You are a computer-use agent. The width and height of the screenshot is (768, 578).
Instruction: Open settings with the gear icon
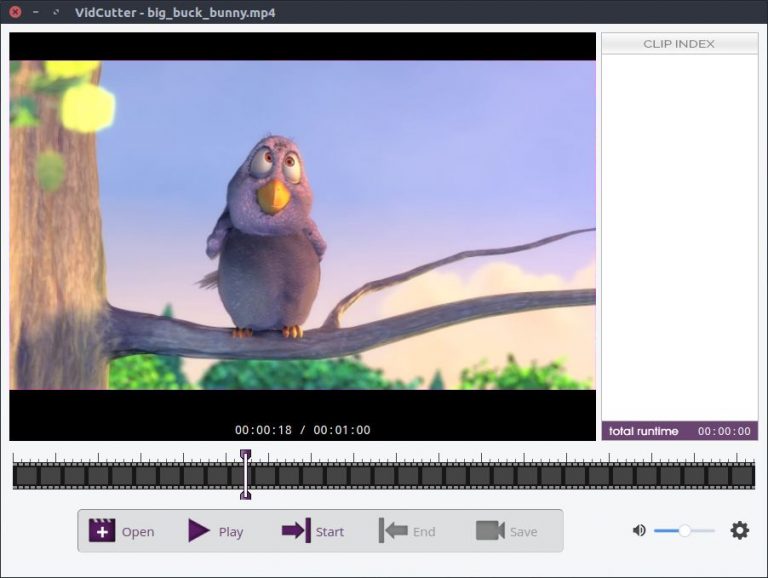[739, 530]
